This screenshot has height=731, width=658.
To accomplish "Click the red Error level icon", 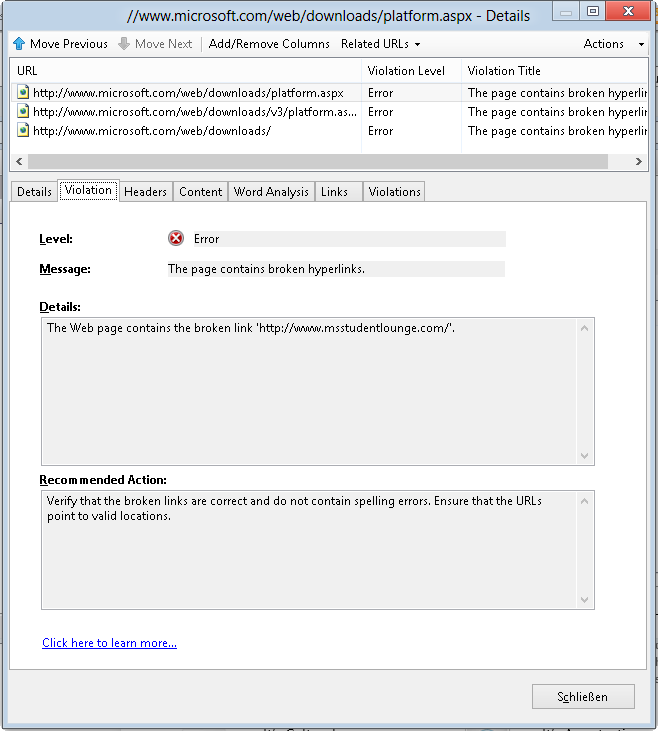I will pyautogui.click(x=176, y=239).
